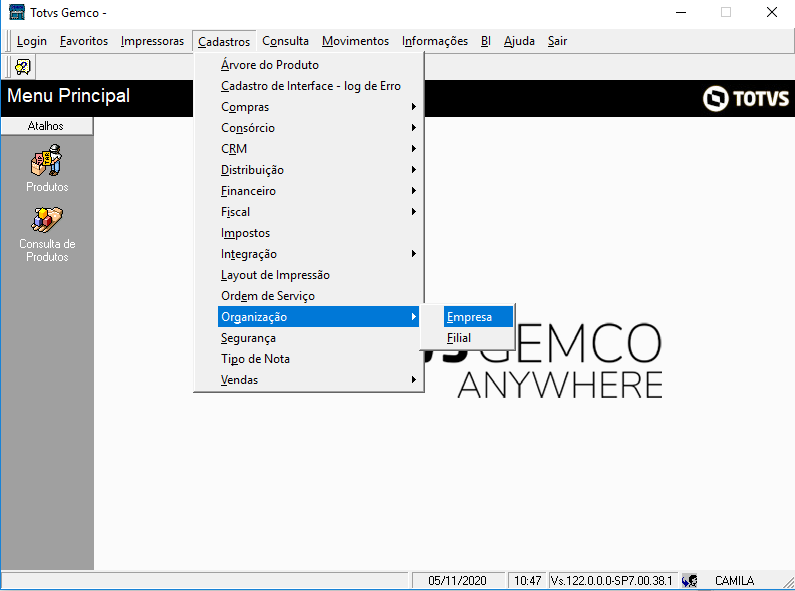The width and height of the screenshot is (795, 591).
Task: Open the Ajuda menu
Action: tap(519, 41)
